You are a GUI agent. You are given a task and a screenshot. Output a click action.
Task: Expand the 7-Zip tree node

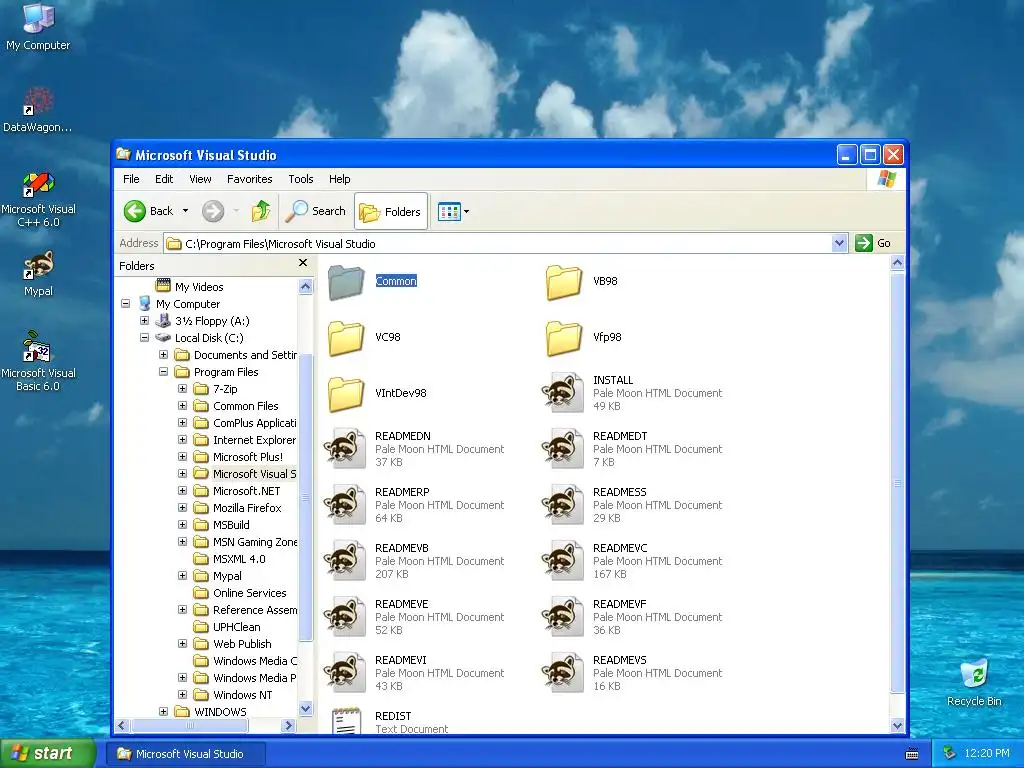[182, 389]
